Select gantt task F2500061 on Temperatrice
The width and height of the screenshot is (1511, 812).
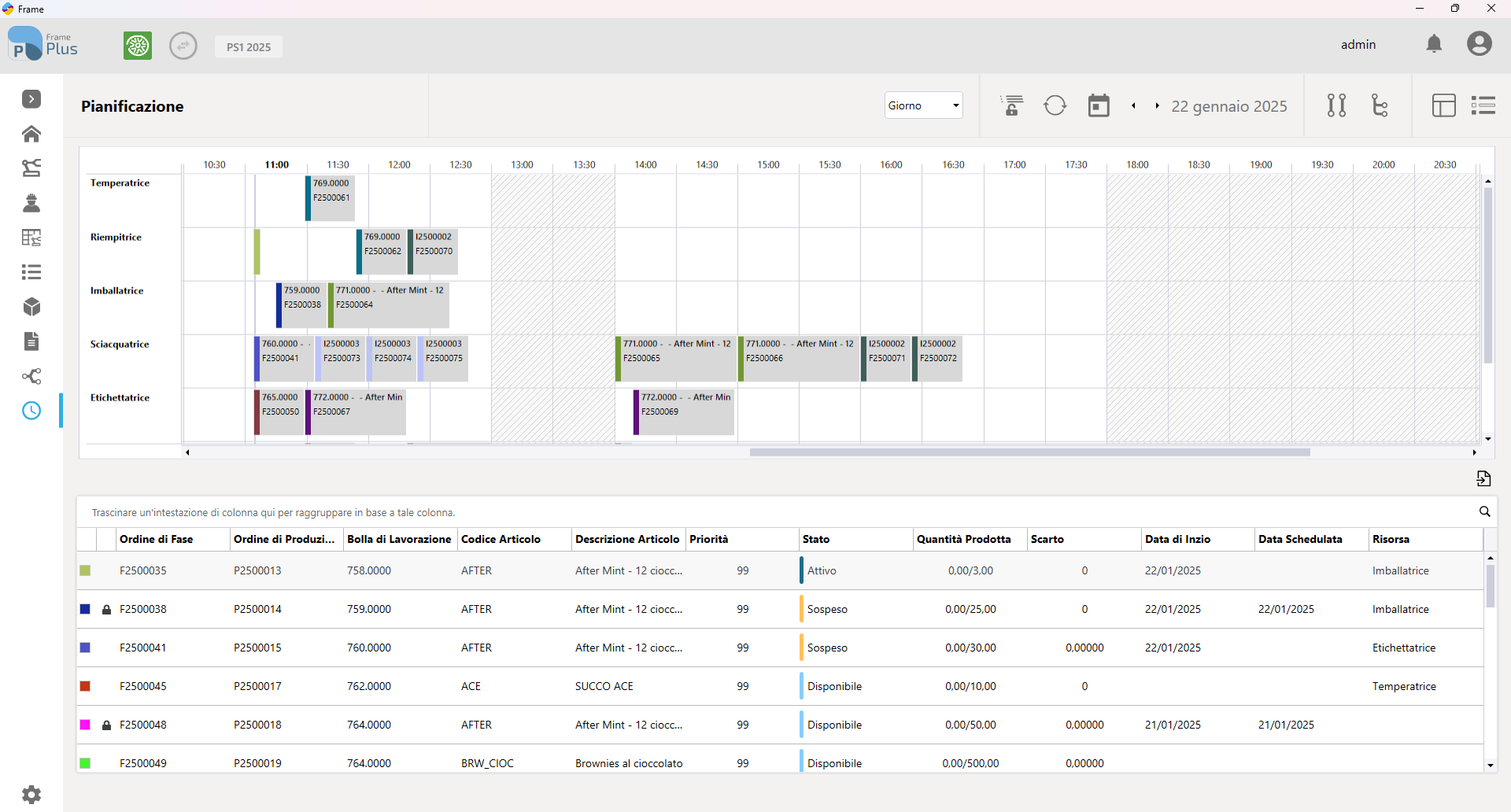click(331, 198)
